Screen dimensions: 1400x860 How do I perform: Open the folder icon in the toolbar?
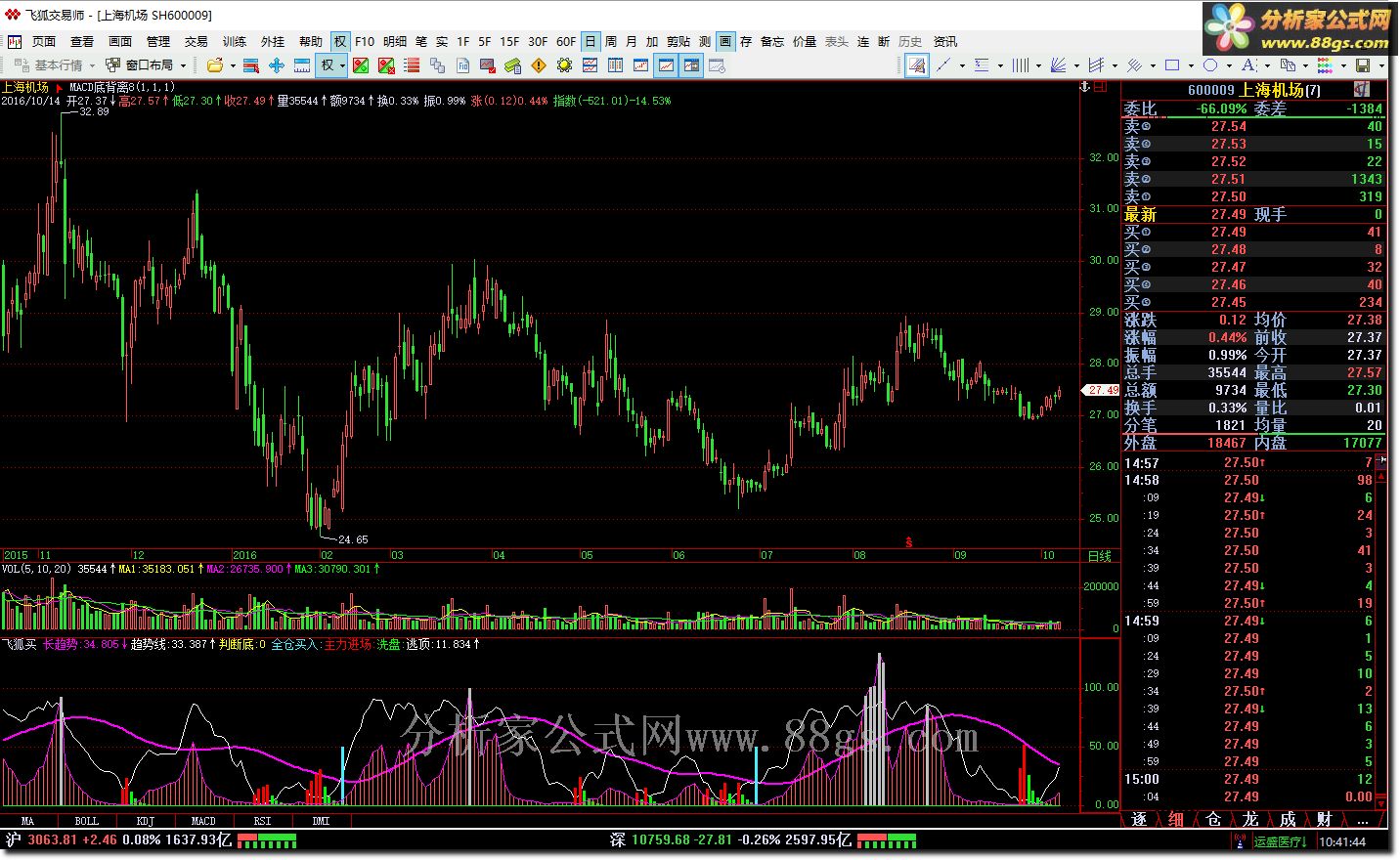coord(215,65)
